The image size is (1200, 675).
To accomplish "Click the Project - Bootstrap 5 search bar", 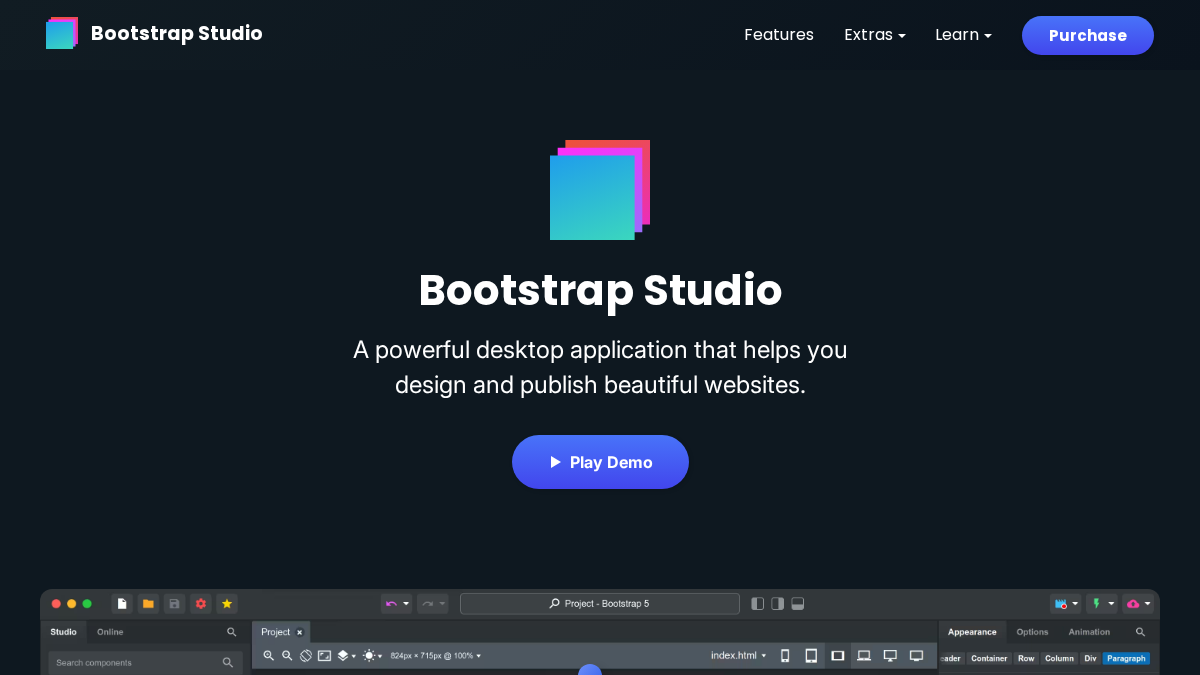I will pyautogui.click(x=600, y=604).
